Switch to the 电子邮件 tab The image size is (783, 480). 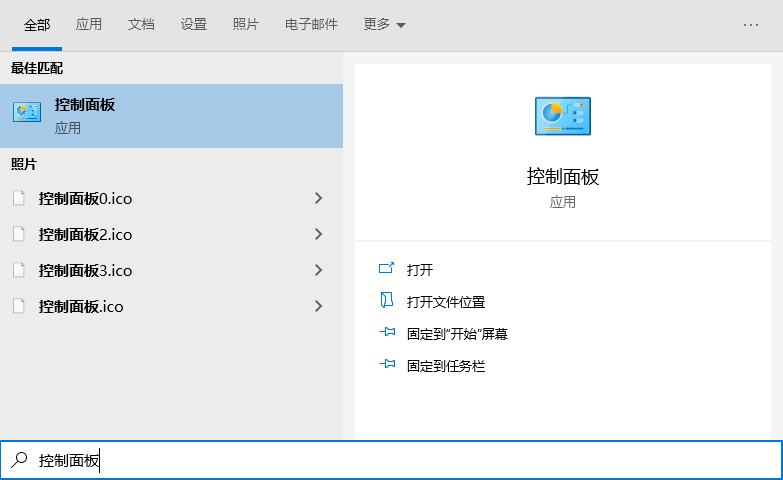pos(311,24)
